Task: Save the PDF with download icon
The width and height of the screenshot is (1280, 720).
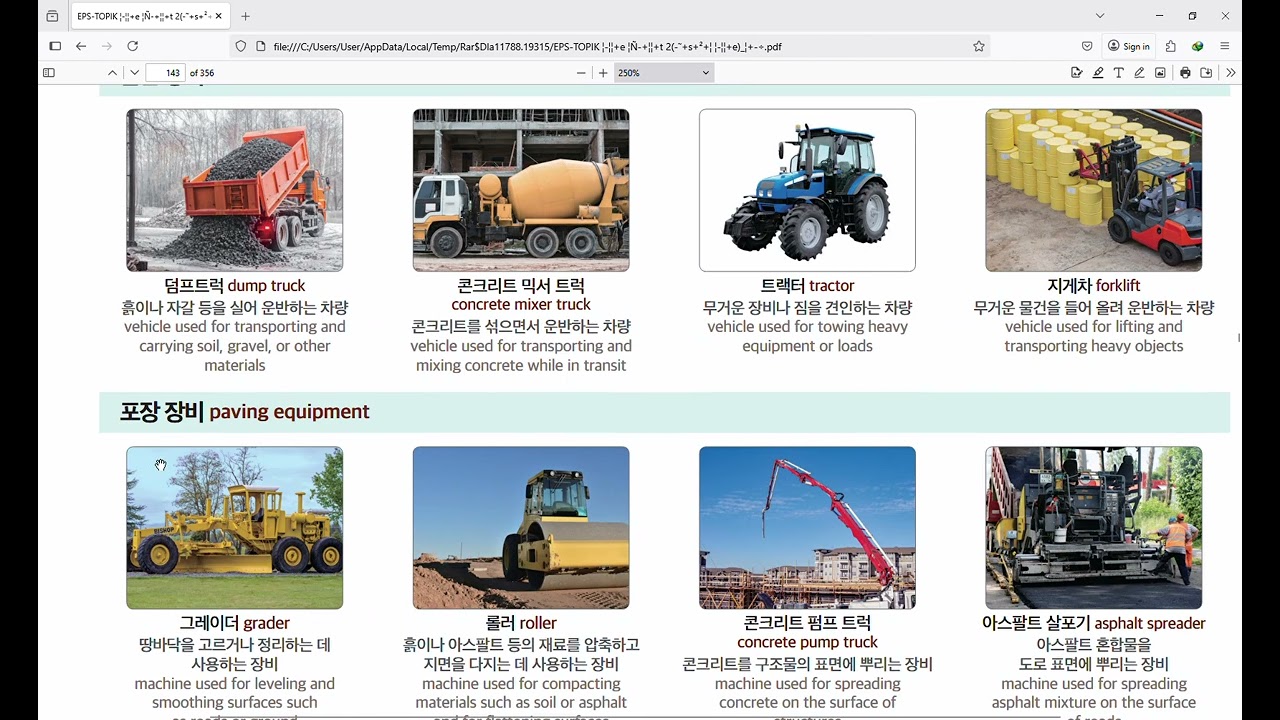Action: [1206, 73]
